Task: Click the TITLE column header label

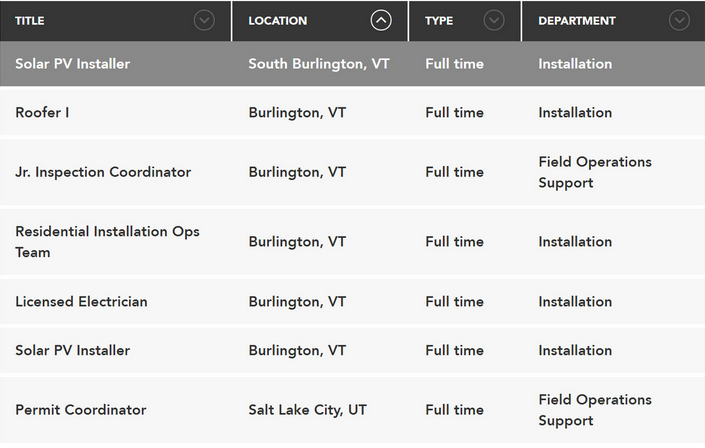Action: click(x=30, y=21)
